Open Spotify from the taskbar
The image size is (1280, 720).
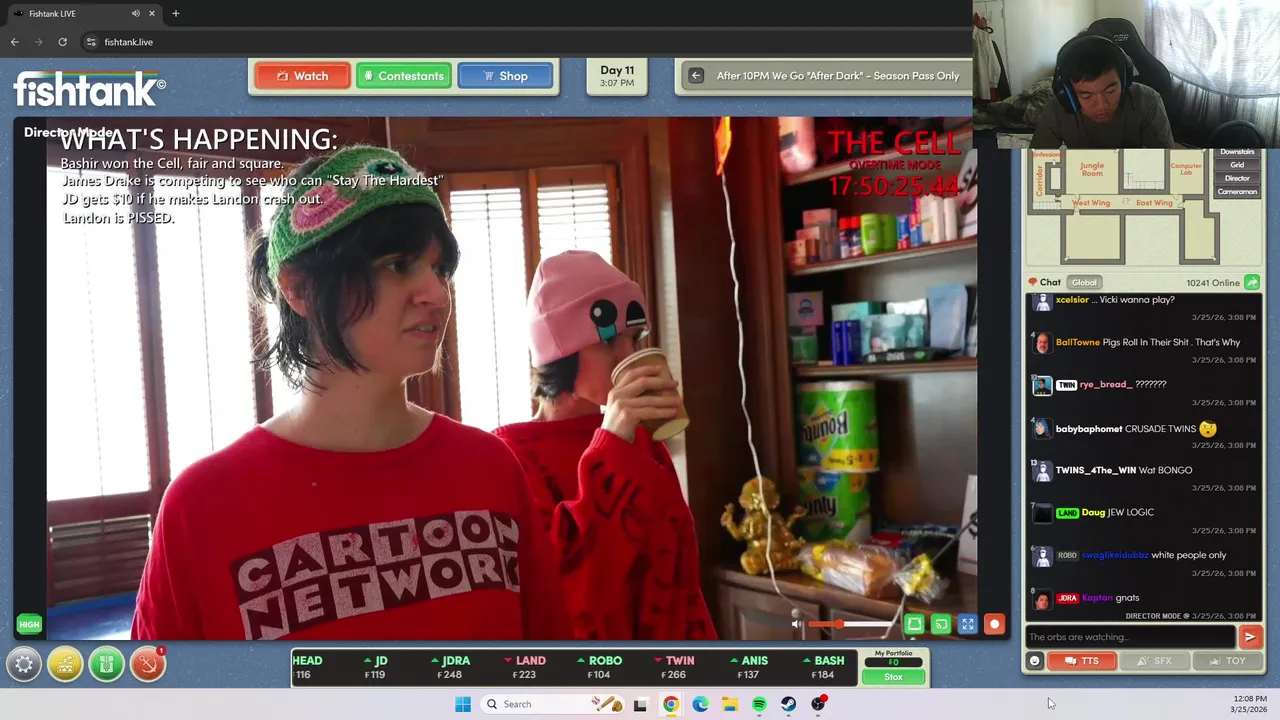pos(759,704)
